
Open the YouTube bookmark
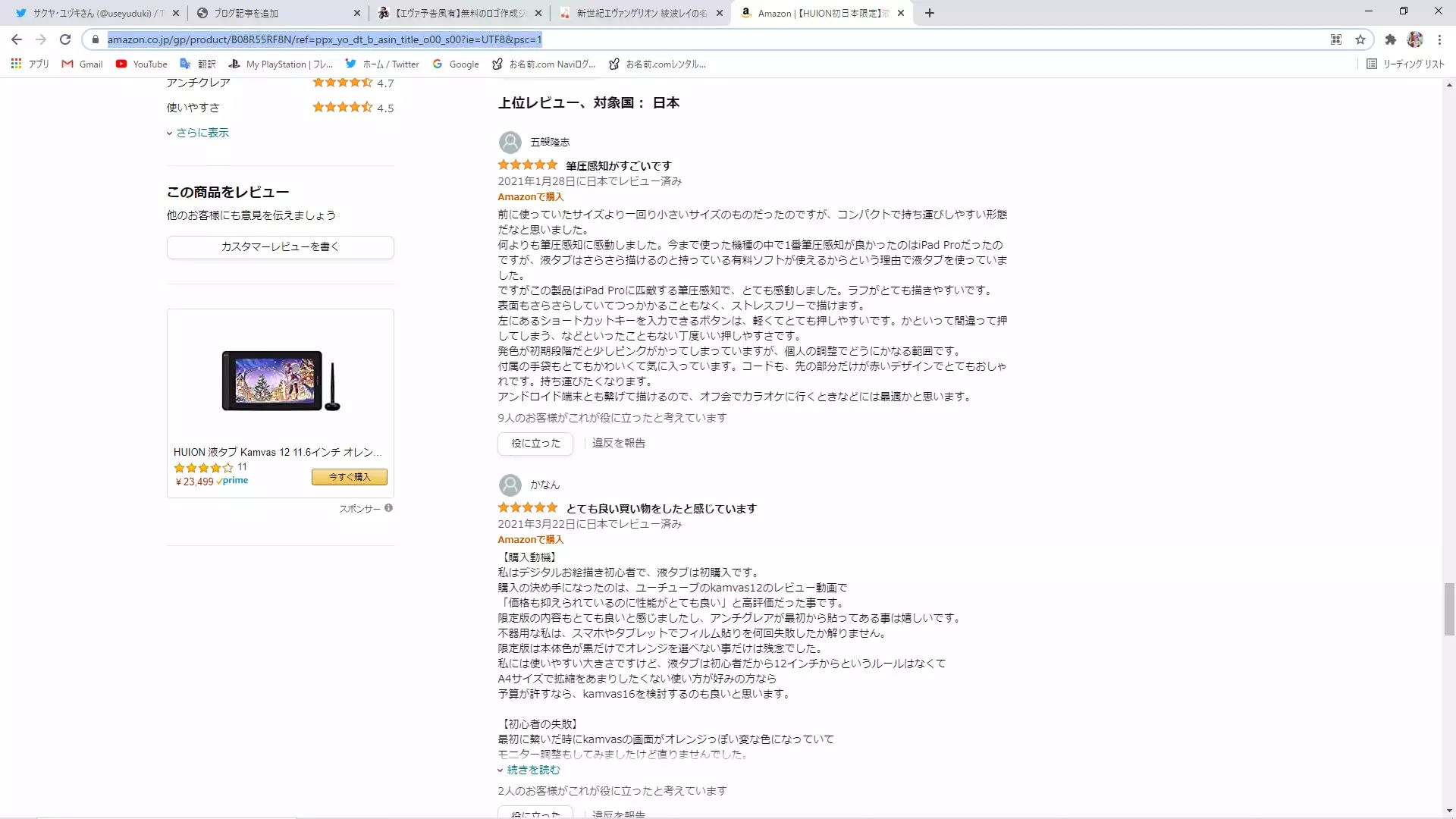coord(142,64)
